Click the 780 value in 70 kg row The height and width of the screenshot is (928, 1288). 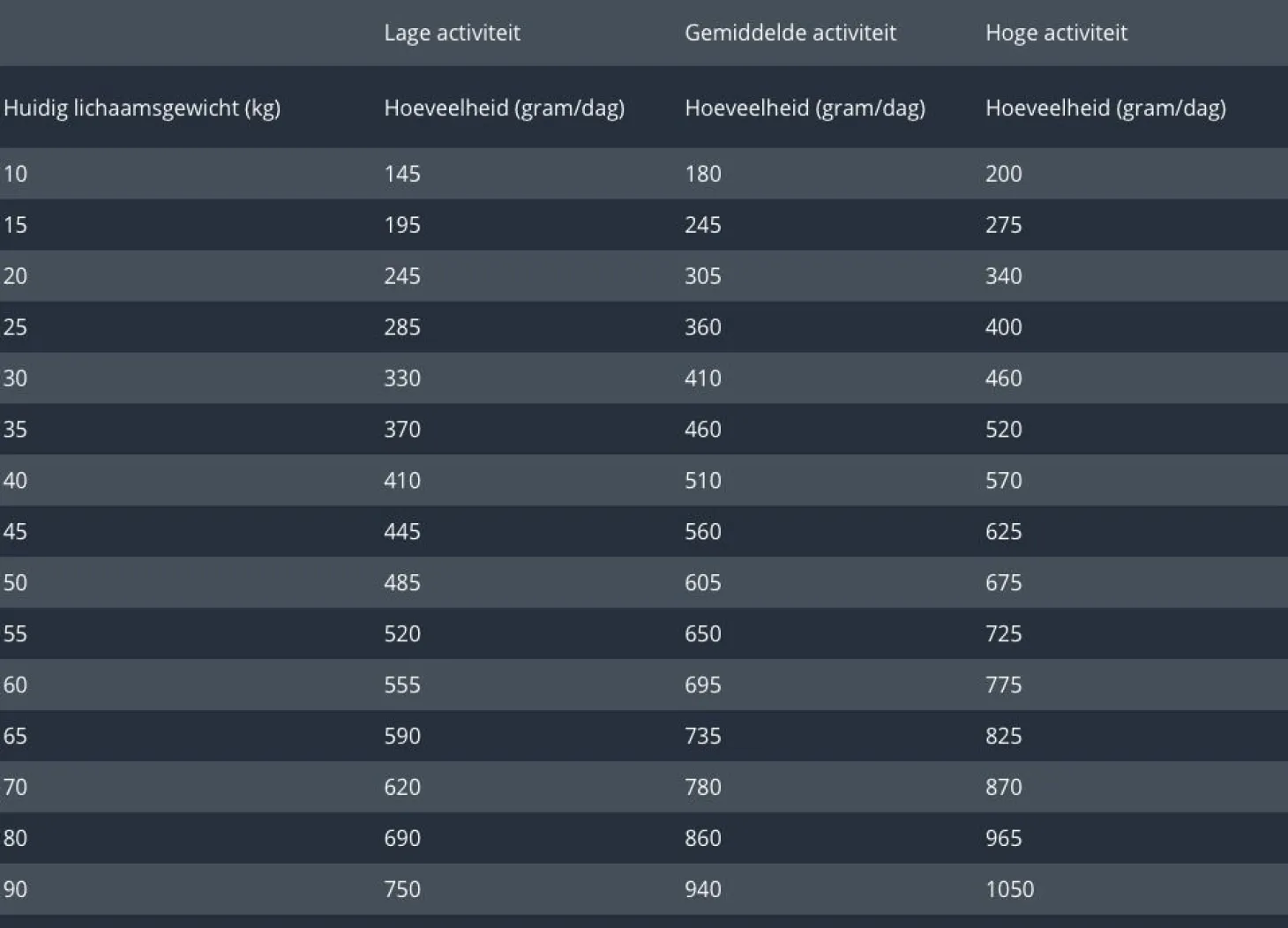(703, 788)
